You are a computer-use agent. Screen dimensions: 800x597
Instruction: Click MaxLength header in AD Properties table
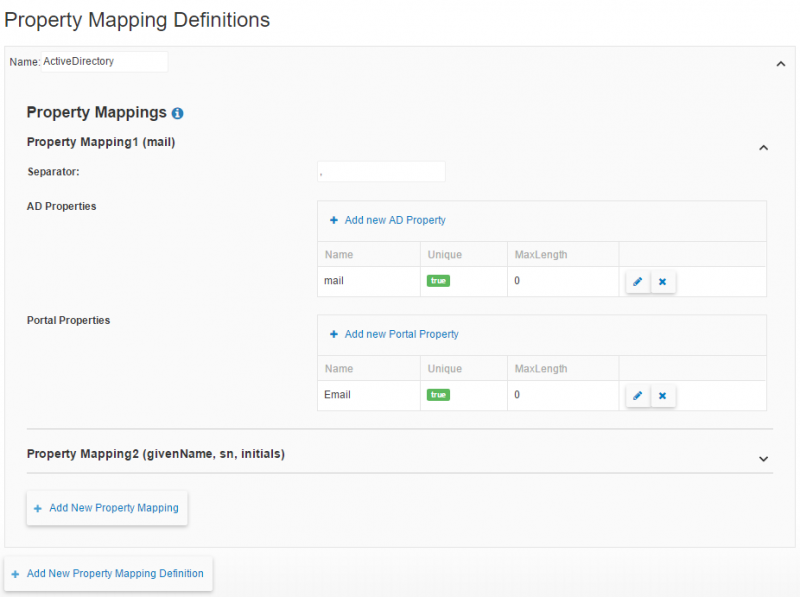(541, 255)
